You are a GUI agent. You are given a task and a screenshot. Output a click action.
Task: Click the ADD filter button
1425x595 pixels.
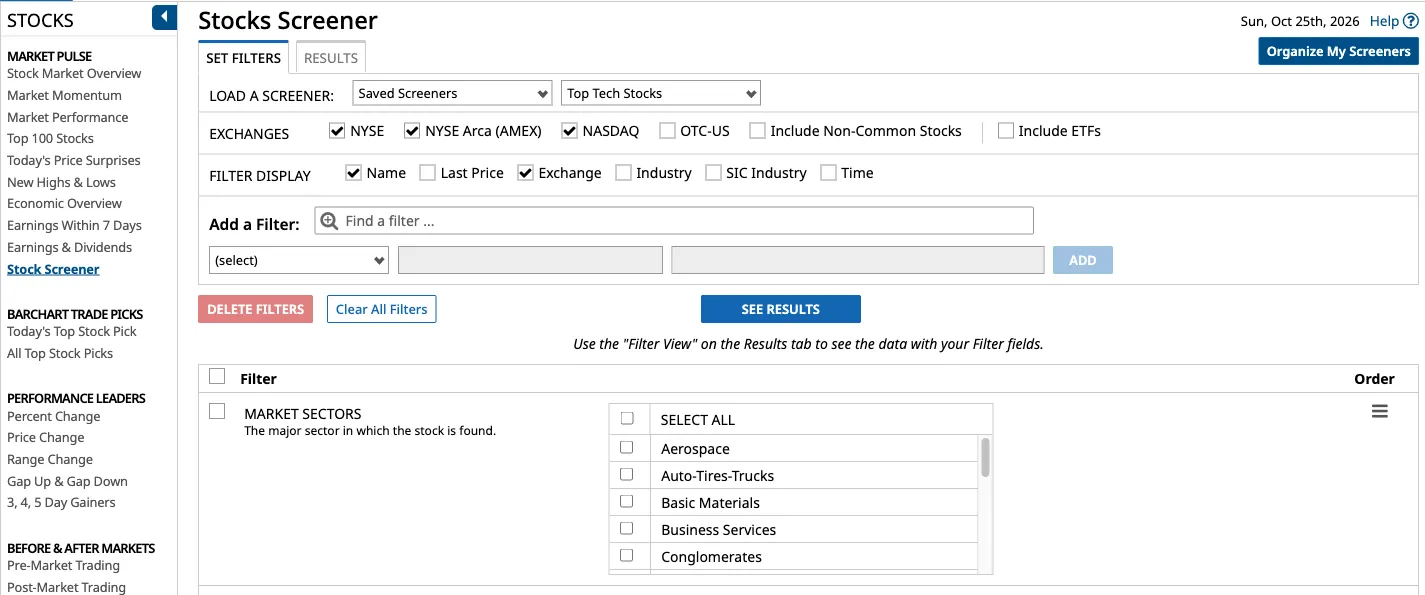point(1083,260)
